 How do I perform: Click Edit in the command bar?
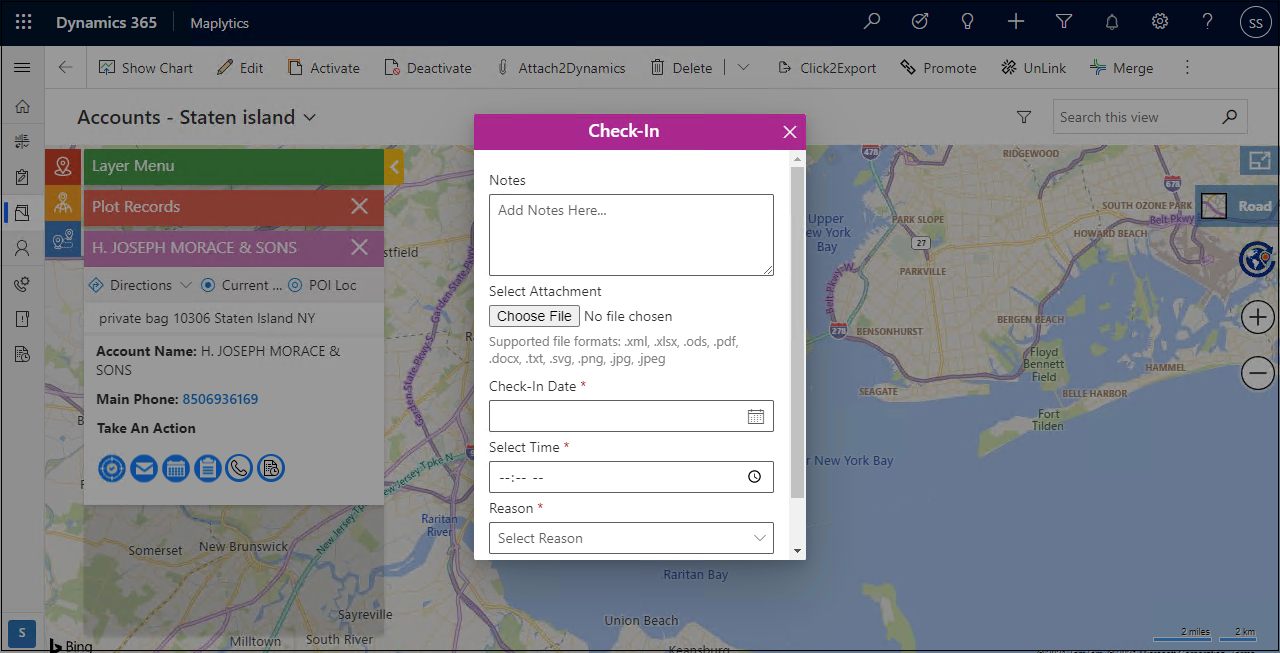240,68
